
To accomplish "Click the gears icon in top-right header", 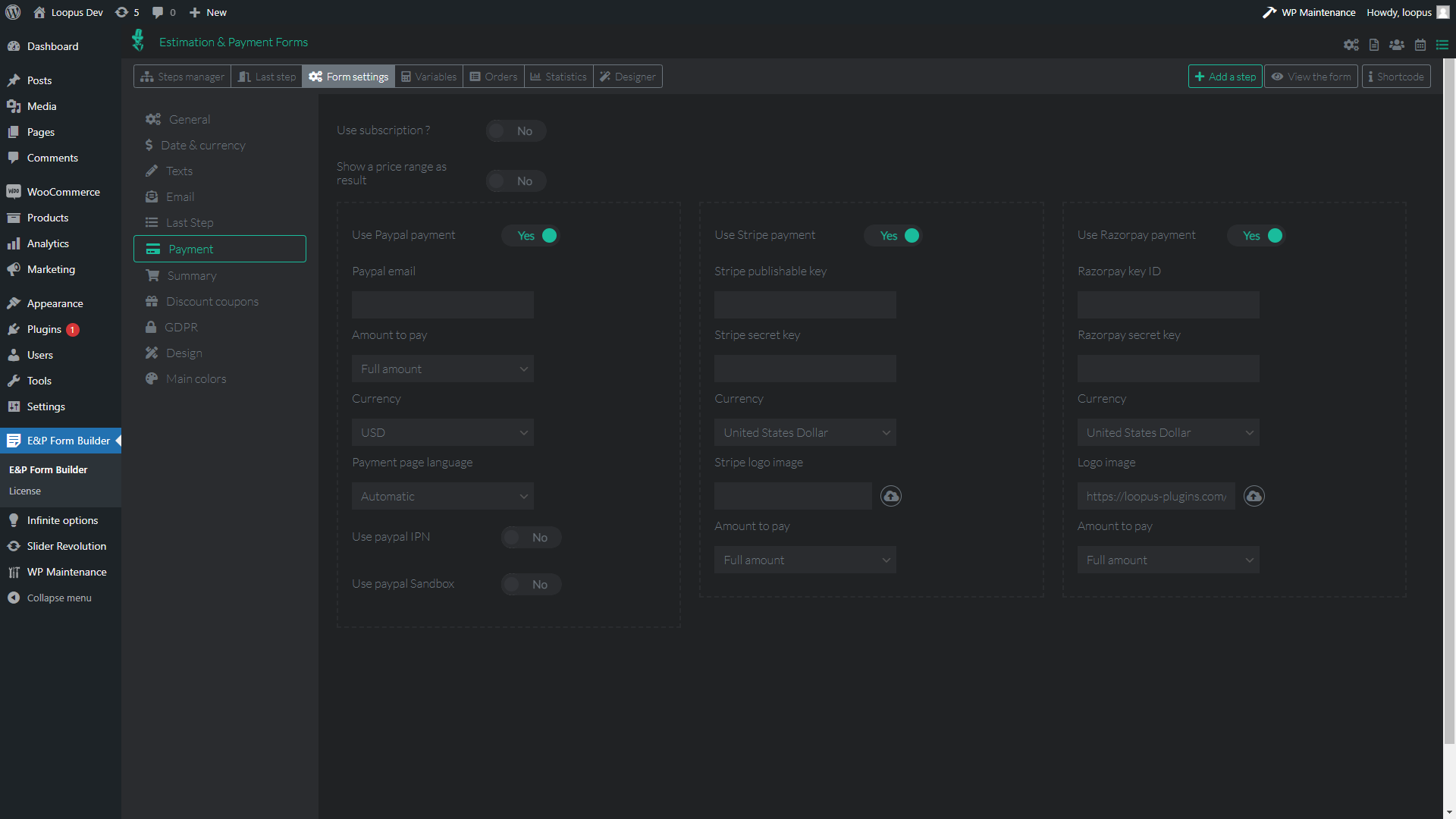I will point(1351,45).
